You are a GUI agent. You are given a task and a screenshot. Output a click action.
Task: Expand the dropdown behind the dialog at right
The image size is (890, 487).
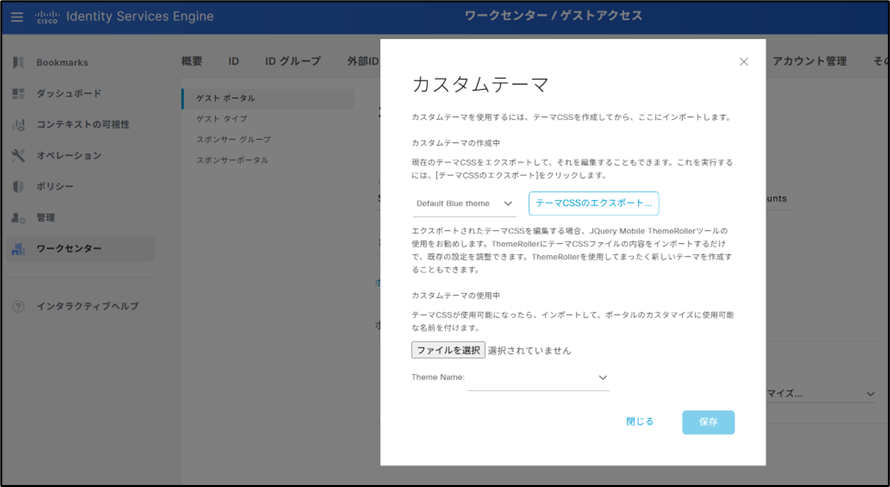[x=869, y=395]
